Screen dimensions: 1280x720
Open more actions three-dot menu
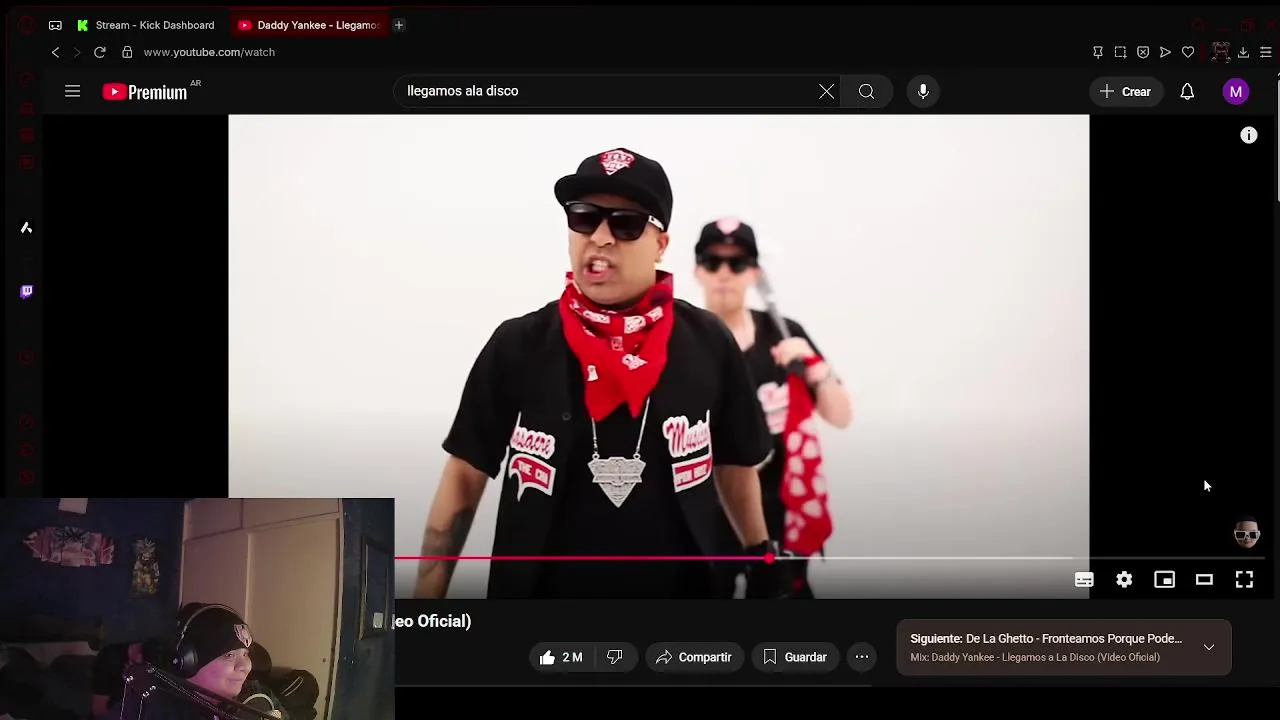point(862,657)
